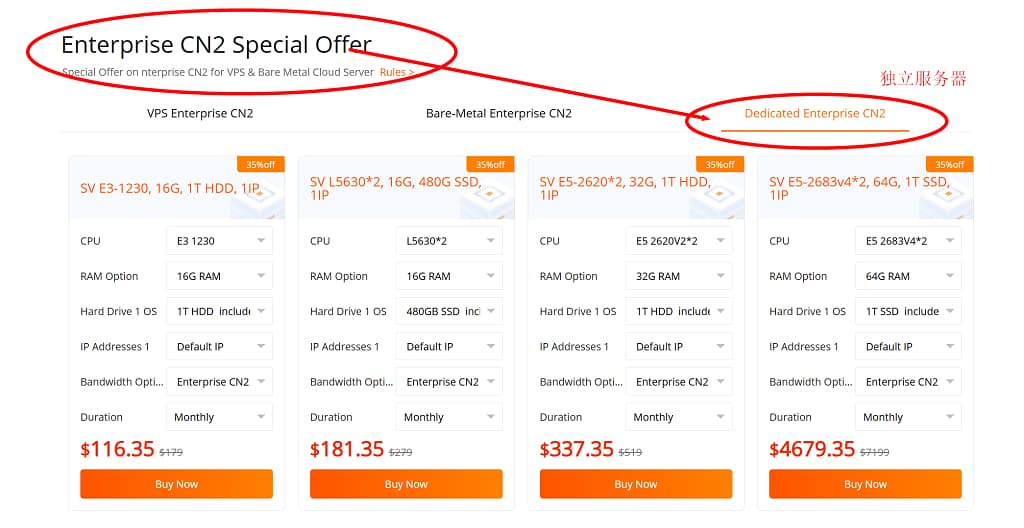
Task: Open Bandwidth dropdown on the $337.35 card
Action: coord(679,382)
